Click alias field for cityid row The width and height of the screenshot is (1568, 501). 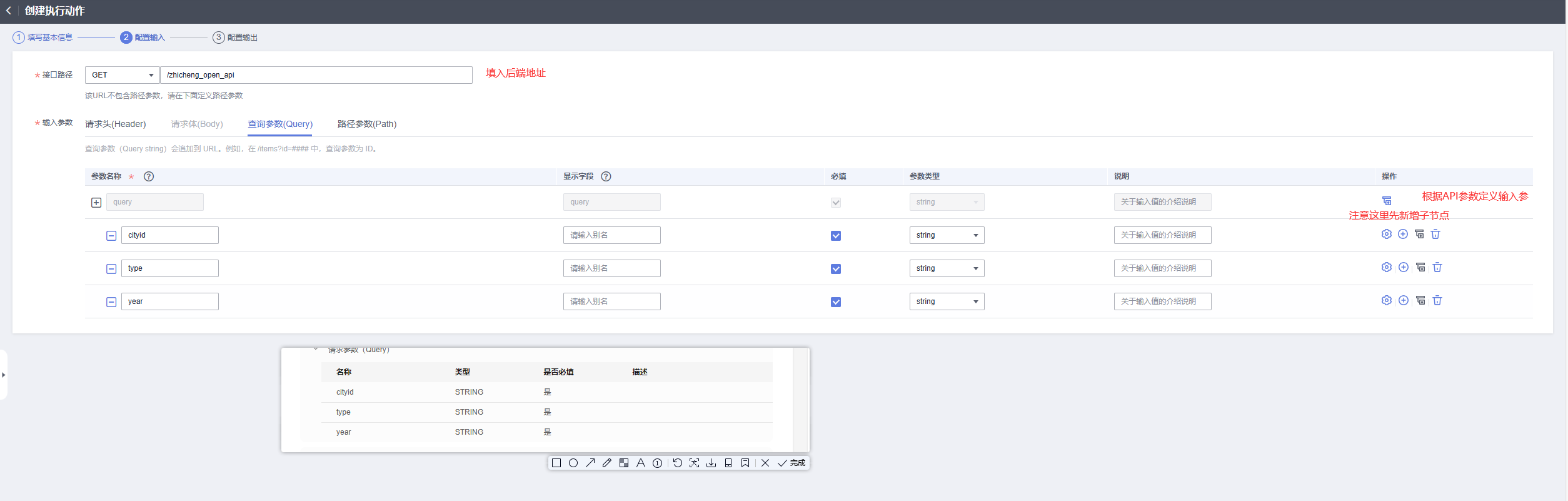click(x=612, y=235)
